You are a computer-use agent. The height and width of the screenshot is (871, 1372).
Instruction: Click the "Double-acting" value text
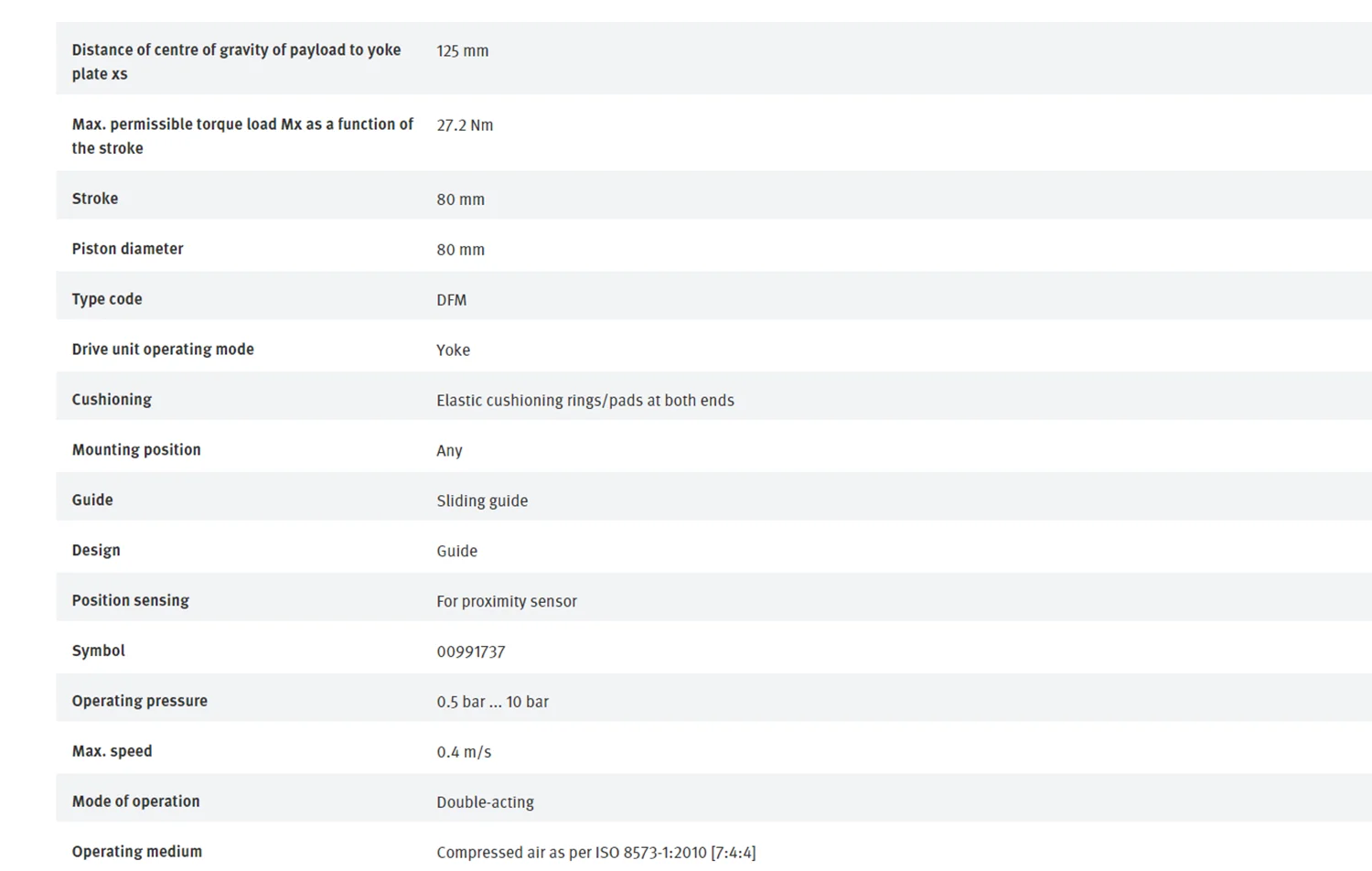coord(485,802)
